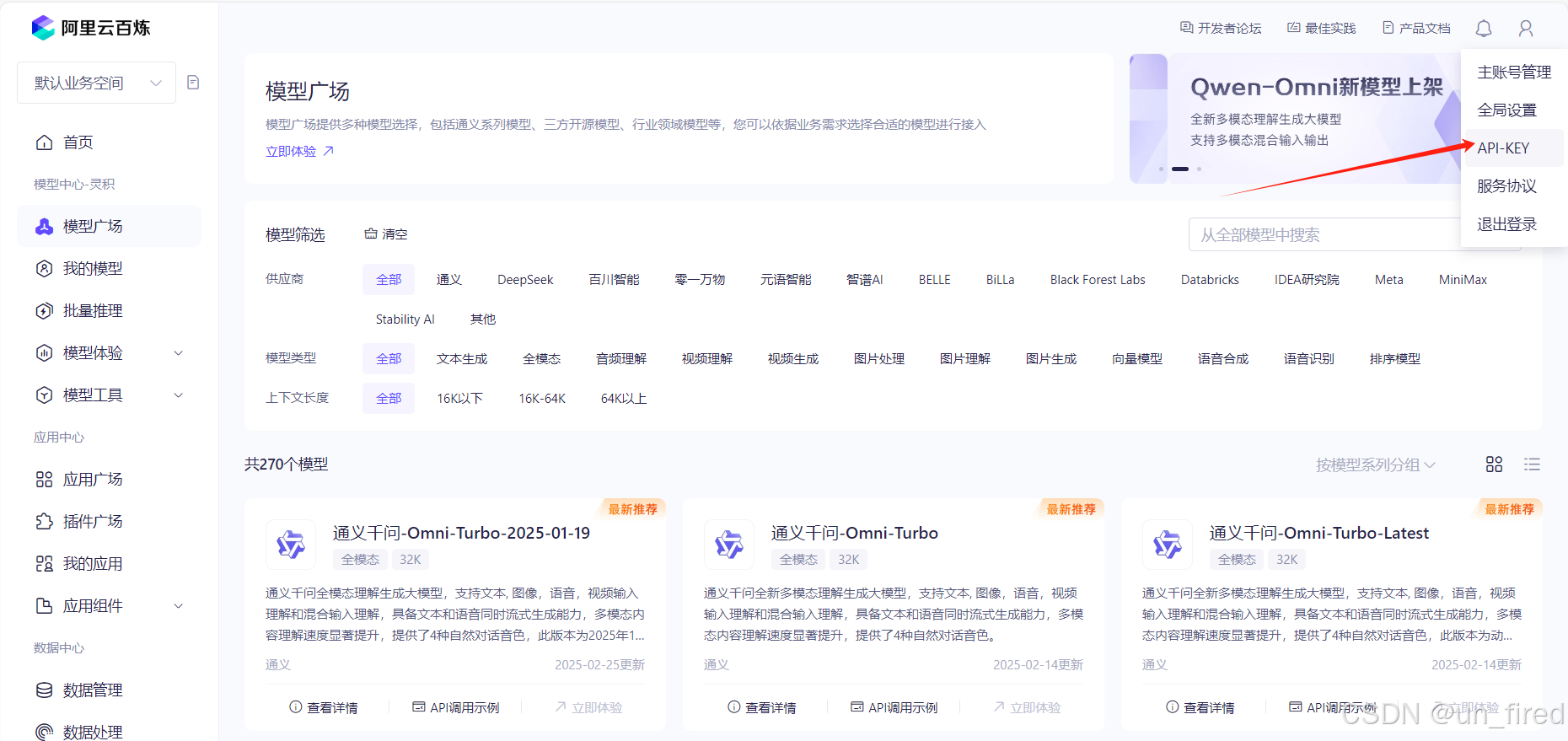Click the 通义千问-Omni-Turbo model logo icon
This screenshot has width=1568, height=741.
729,545
